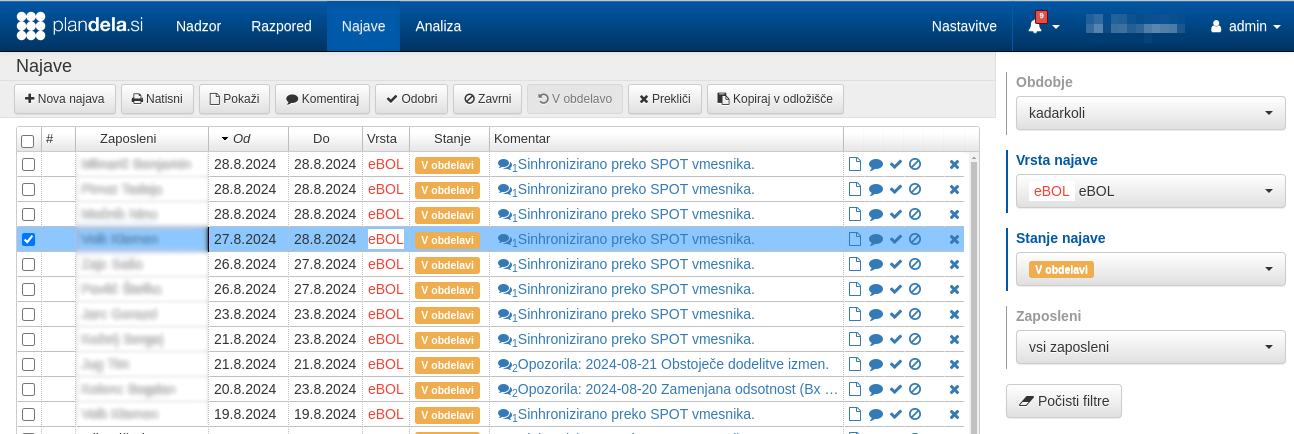This screenshot has height=434, width=1294.
Task: Click the Nova najava button
Action: (65, 99)
